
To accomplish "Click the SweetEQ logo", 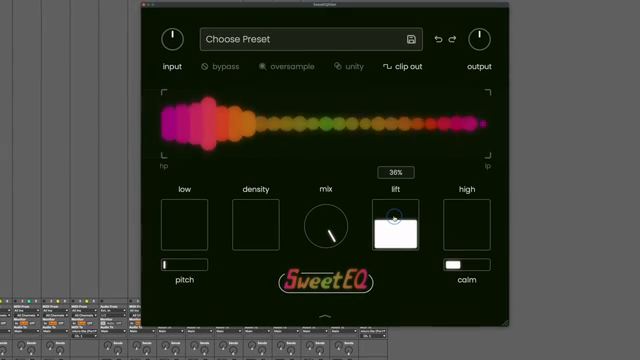I will tap(326, 281).
